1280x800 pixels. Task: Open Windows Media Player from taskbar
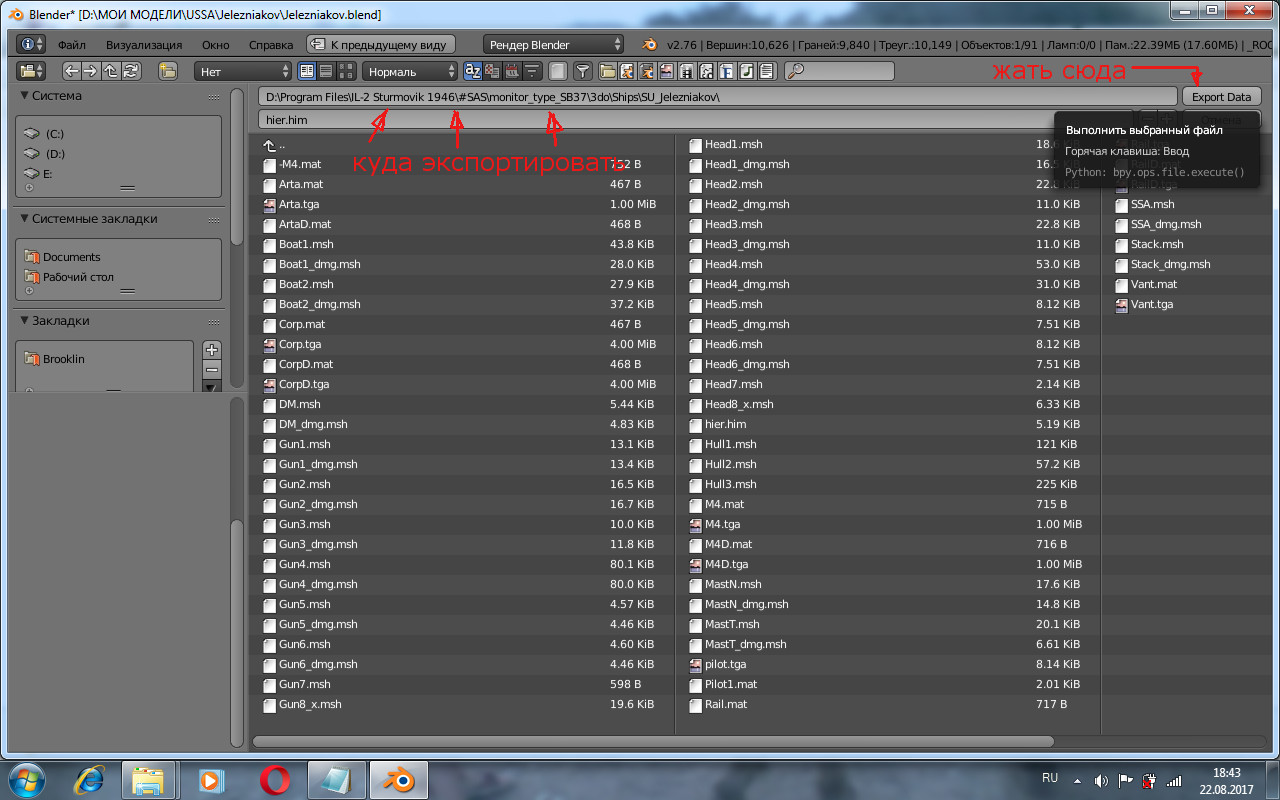[x=211, y=779]
